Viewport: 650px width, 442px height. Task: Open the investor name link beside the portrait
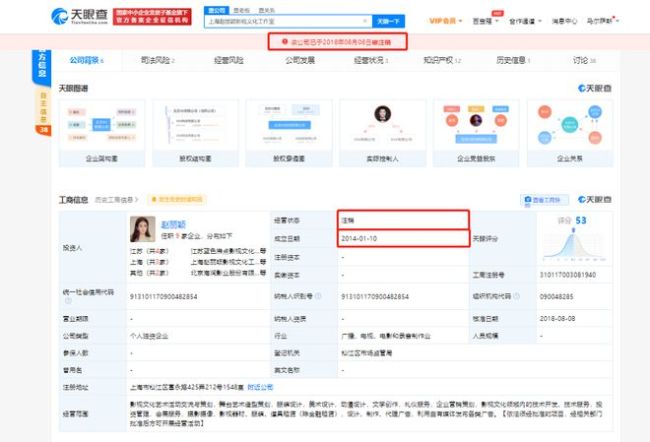(173, 224)
